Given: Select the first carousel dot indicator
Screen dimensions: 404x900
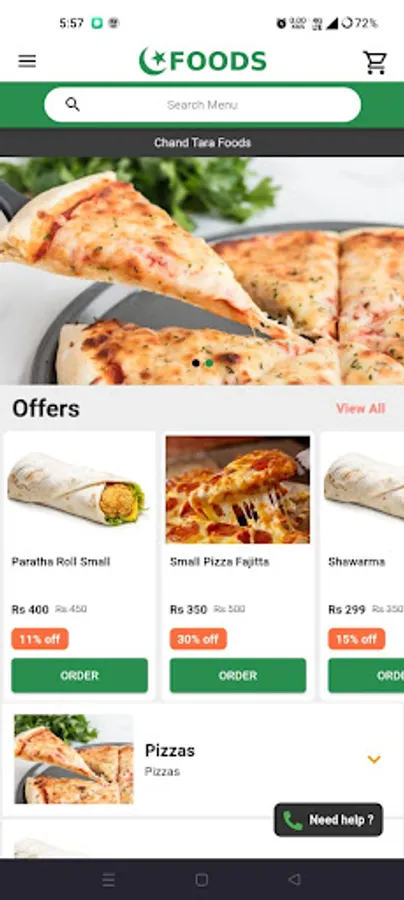Looking at the screenshot, I should pos(196,363).
